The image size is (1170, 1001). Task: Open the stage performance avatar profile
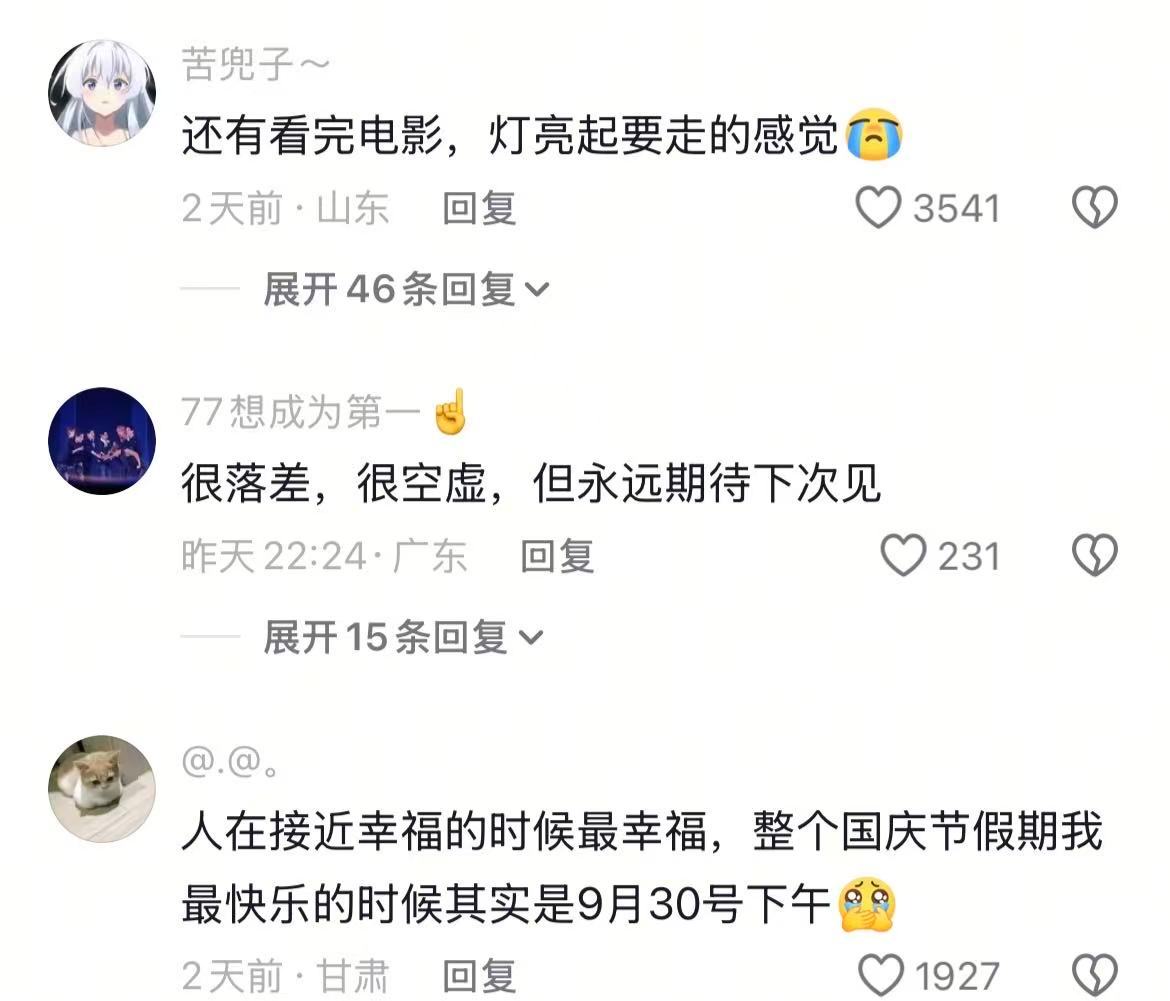point(102,441)
